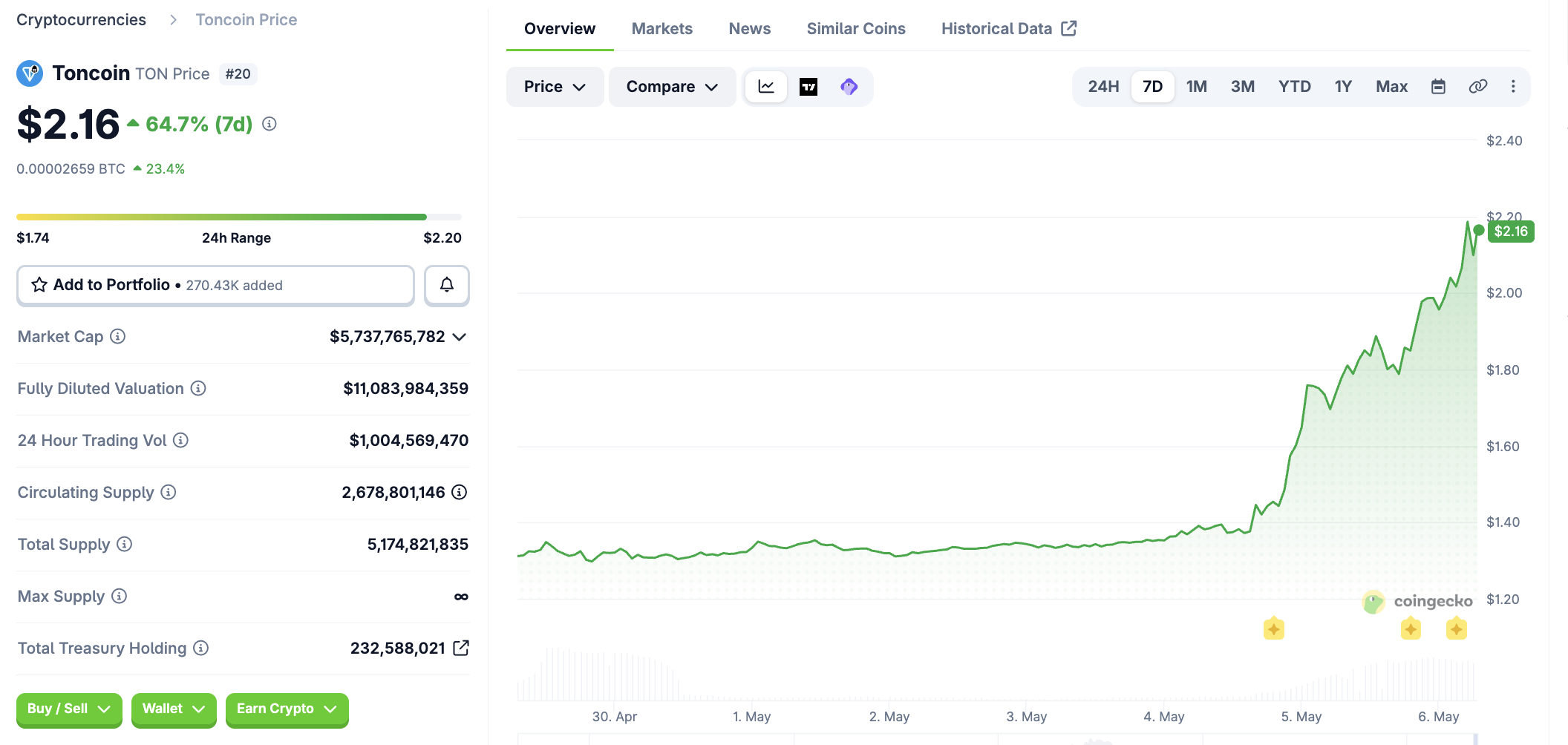The image size is (1568, 745).
Task: Go to Cryptocurrencies breadcrumb link
Action: [x=82, y=20]
